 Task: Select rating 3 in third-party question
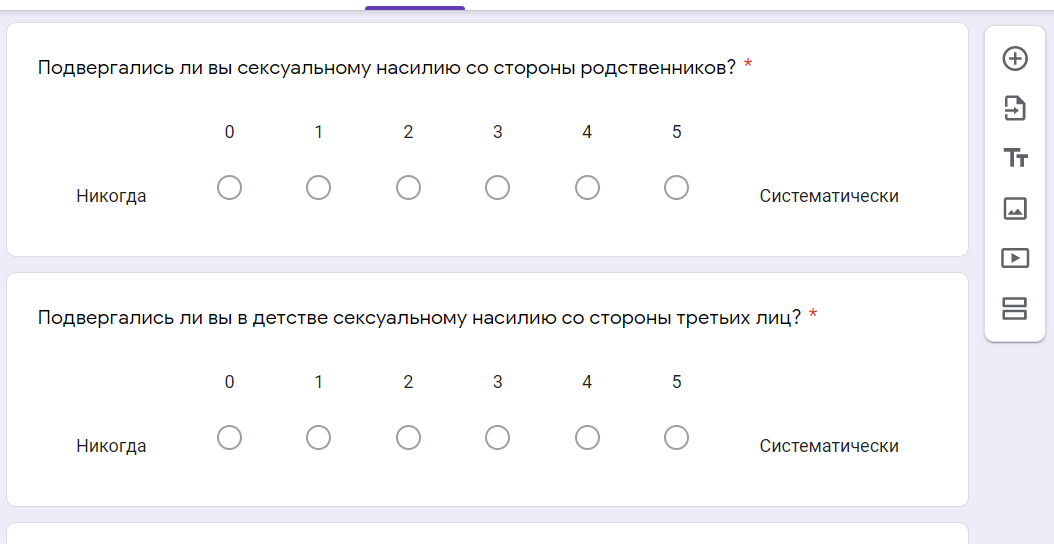(497, 438)
